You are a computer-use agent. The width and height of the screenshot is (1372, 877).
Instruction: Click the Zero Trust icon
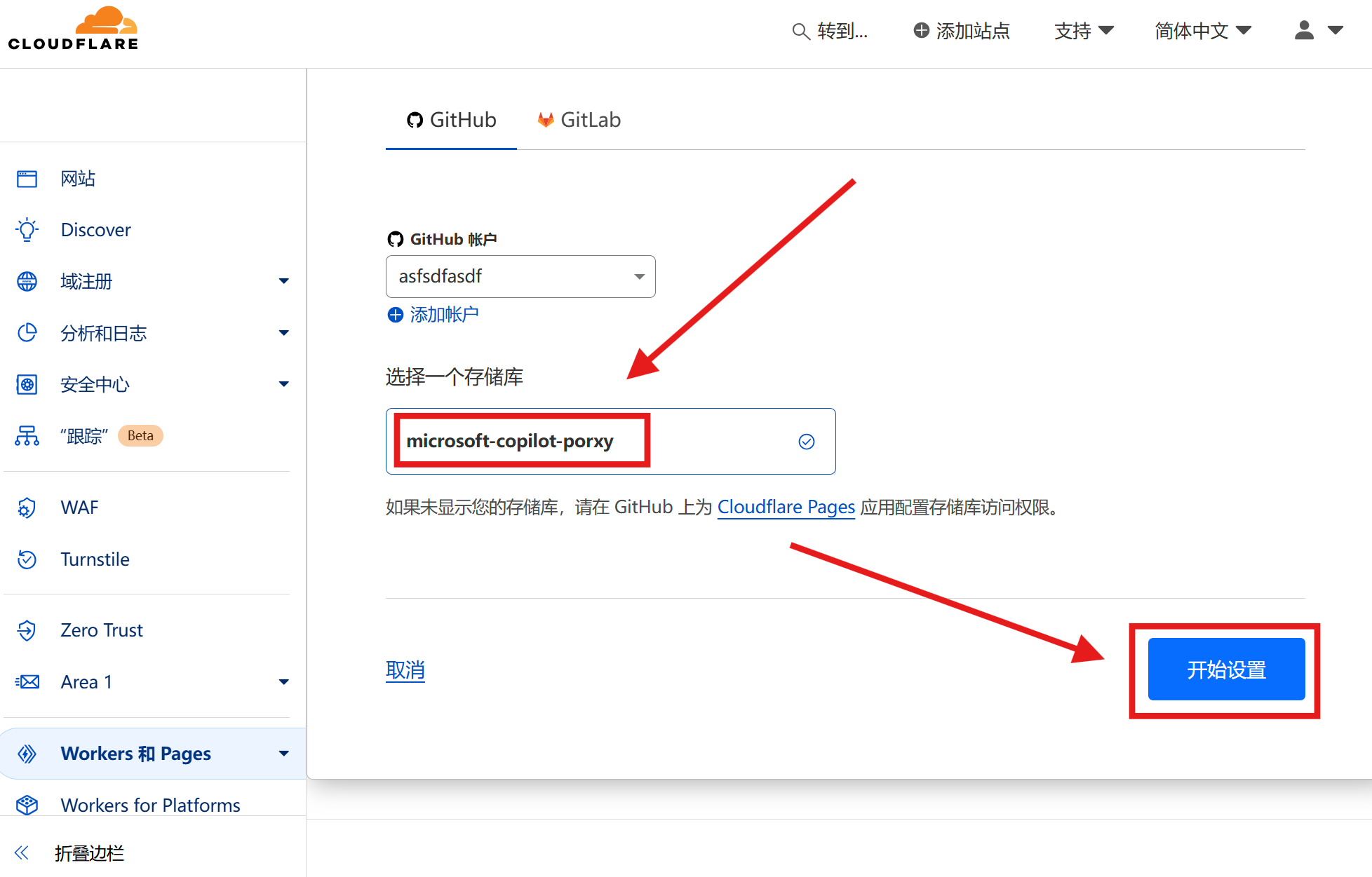point(27,630)
